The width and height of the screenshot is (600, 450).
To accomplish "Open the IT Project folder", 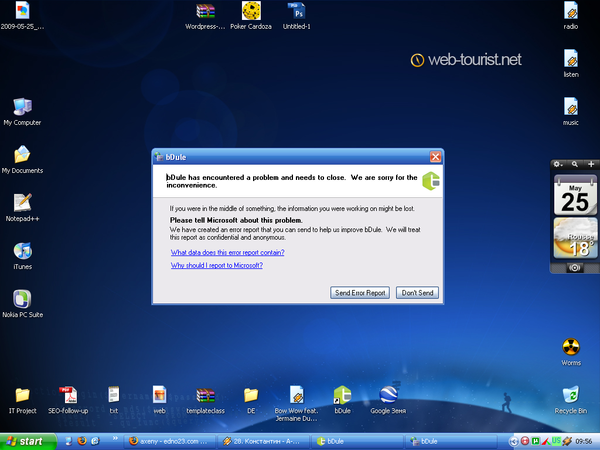I will (22, 400).
